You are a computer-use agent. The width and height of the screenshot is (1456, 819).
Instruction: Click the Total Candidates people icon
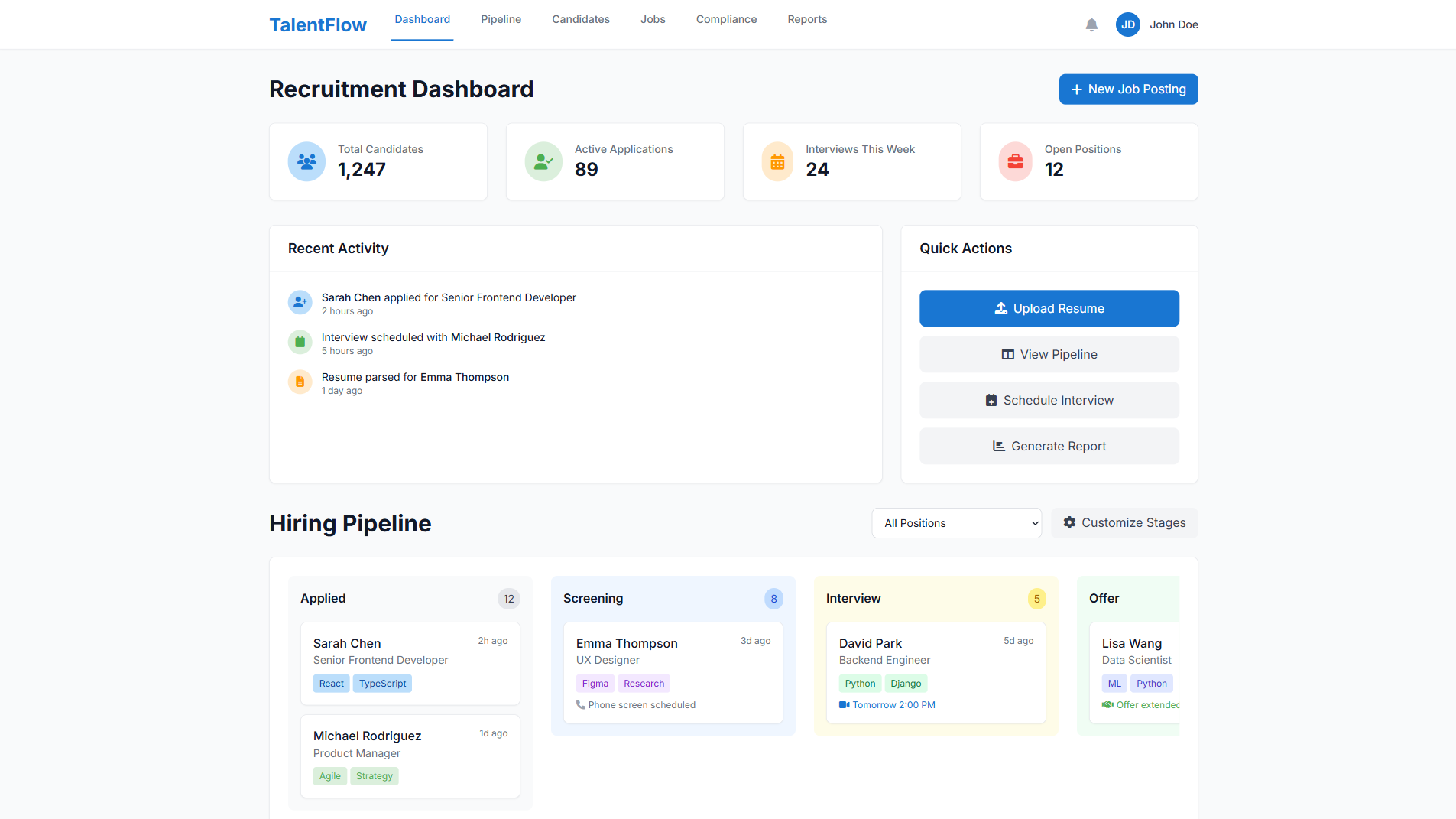pyautogui.click(x=306, y=161)
